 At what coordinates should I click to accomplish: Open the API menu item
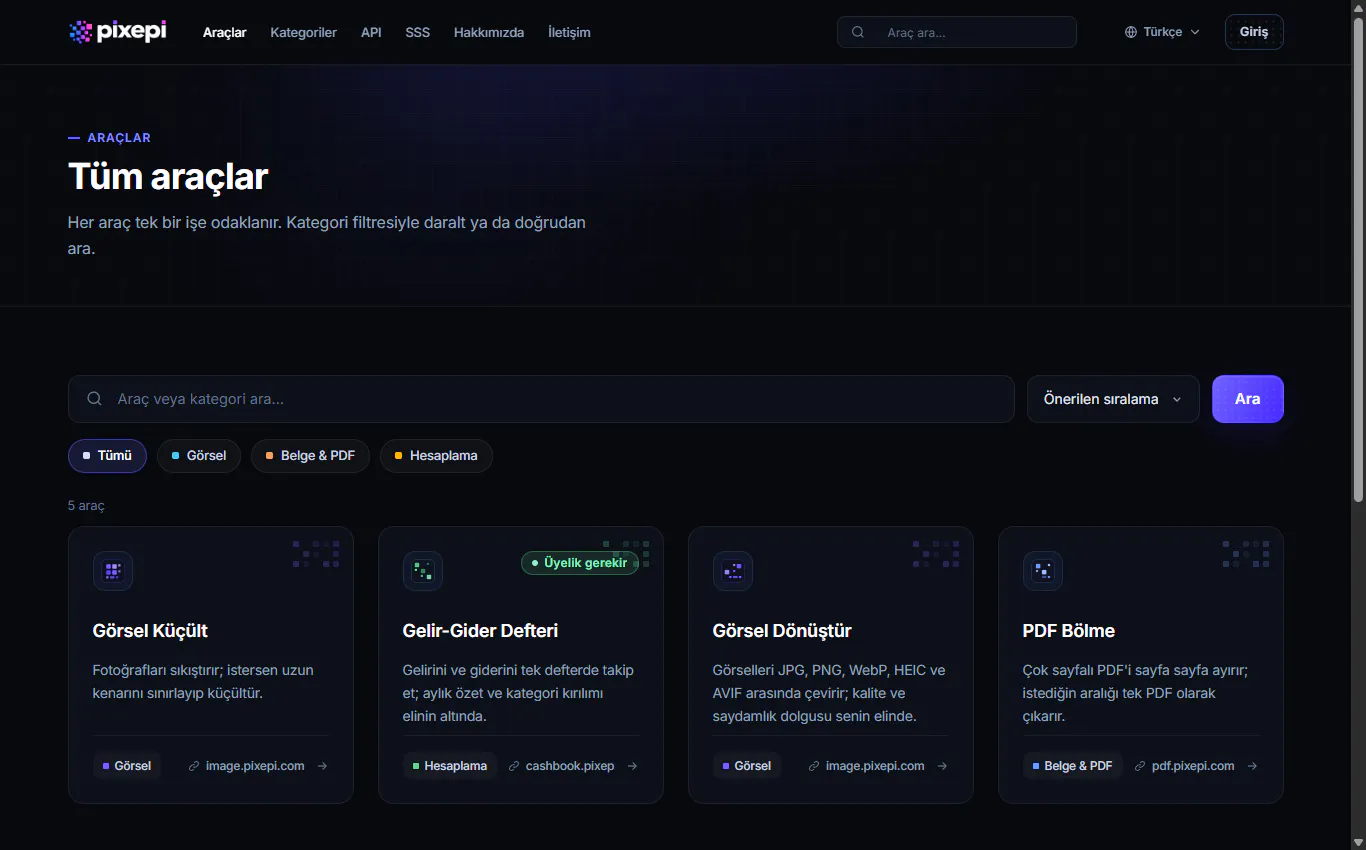click(371, 32)
